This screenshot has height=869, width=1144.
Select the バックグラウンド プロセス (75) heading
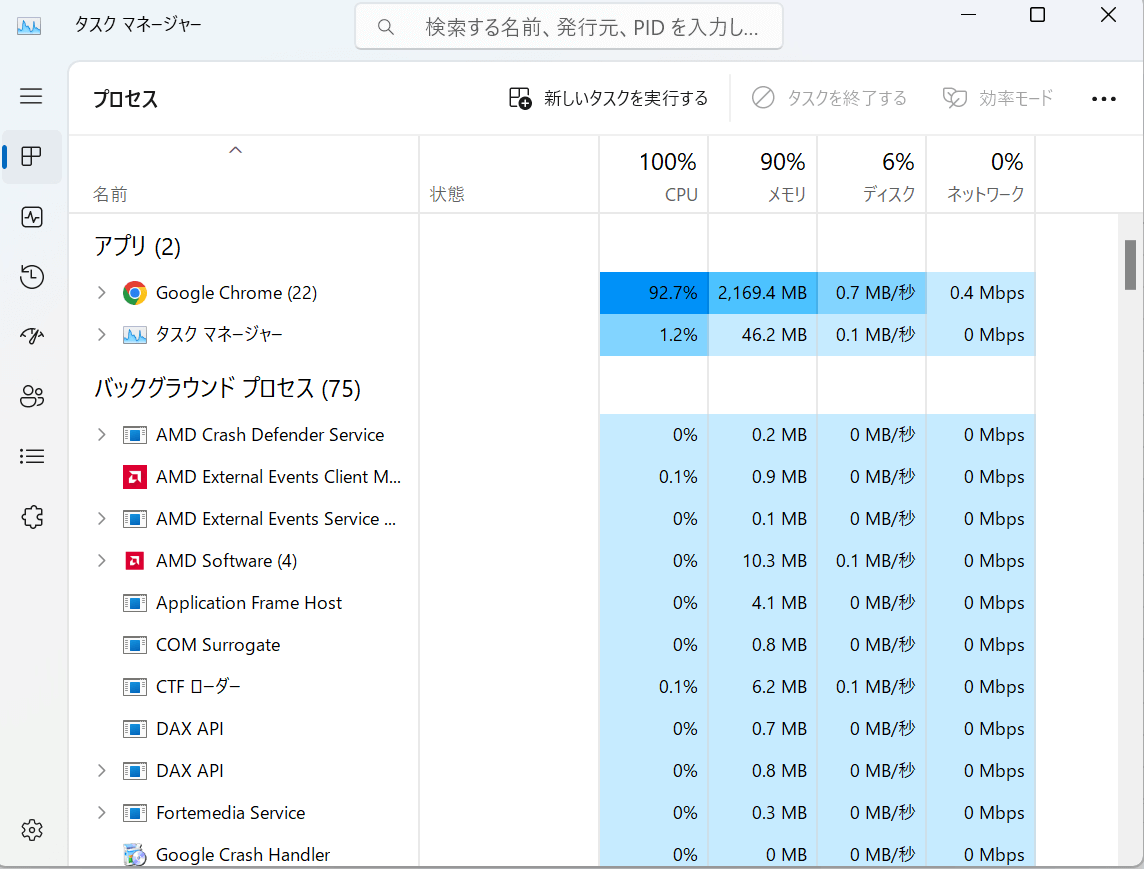point(228,388)
